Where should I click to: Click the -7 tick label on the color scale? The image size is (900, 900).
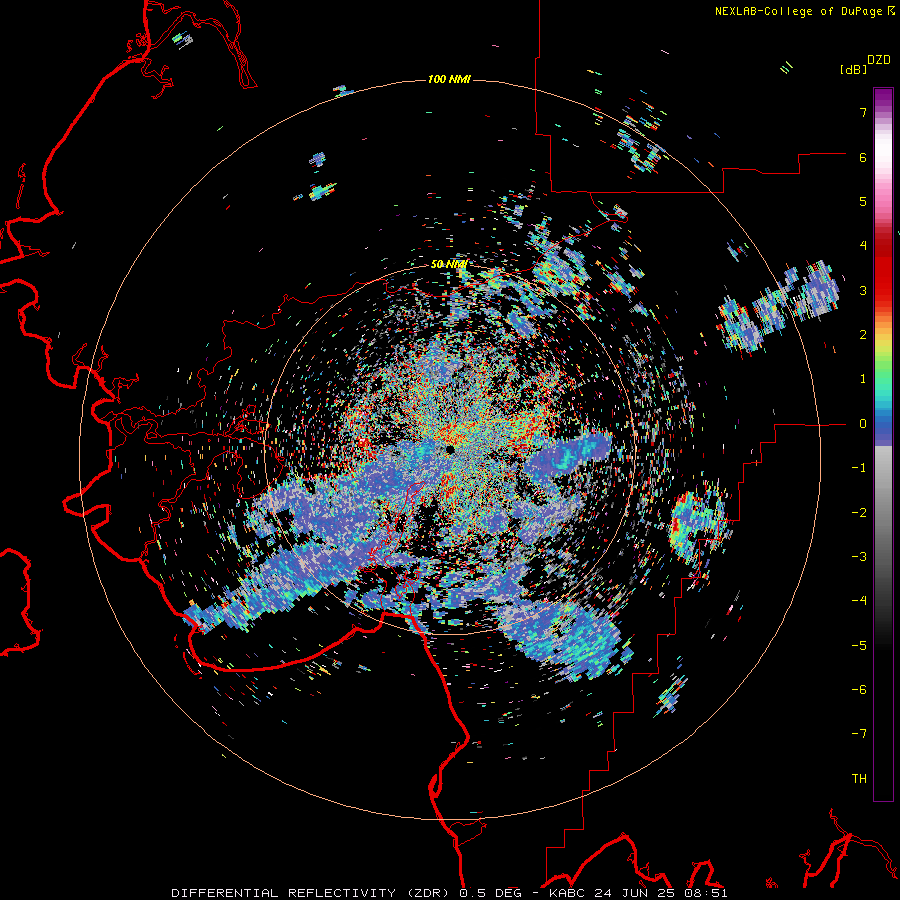[x=859, y=734]
